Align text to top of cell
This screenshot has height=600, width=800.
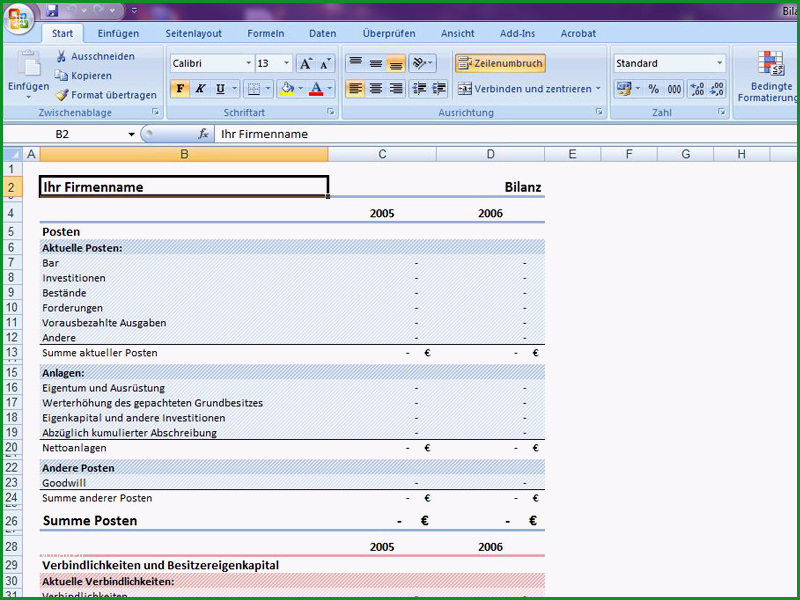click(356, 63)
